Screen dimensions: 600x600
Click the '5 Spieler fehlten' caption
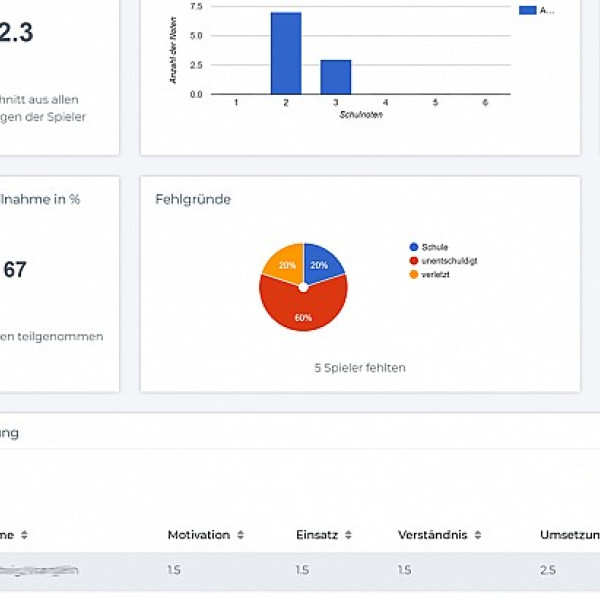pos(359,368)
